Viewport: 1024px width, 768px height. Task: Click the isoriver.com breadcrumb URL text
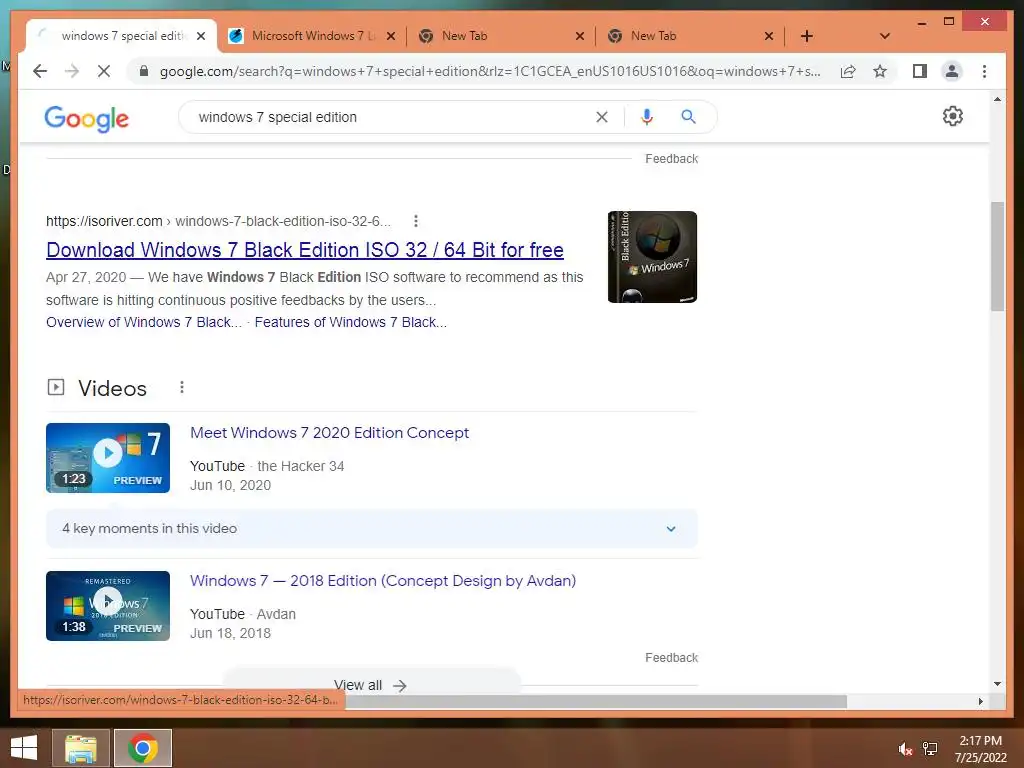(218, 221)
